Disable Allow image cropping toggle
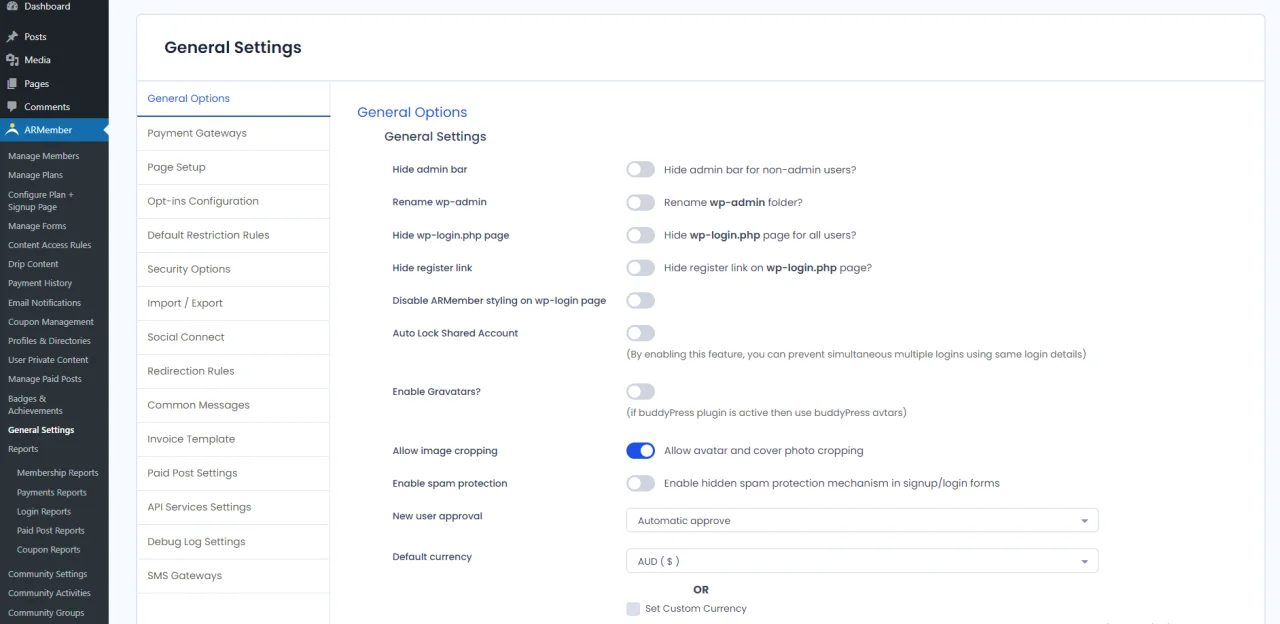Image resolution: width=1280 pixels, height=624 pixels. pos(640,450)
